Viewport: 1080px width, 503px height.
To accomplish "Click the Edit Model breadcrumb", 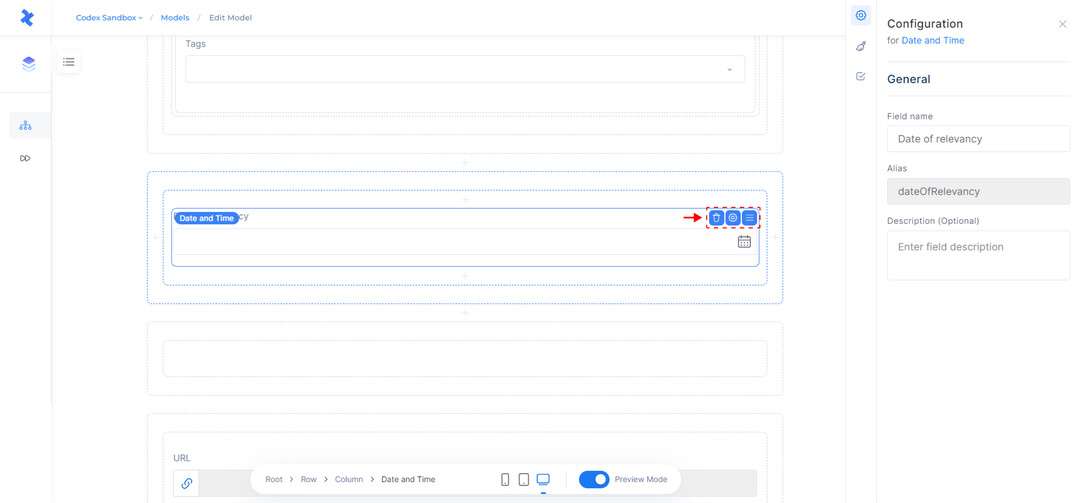I will [230, 18].
